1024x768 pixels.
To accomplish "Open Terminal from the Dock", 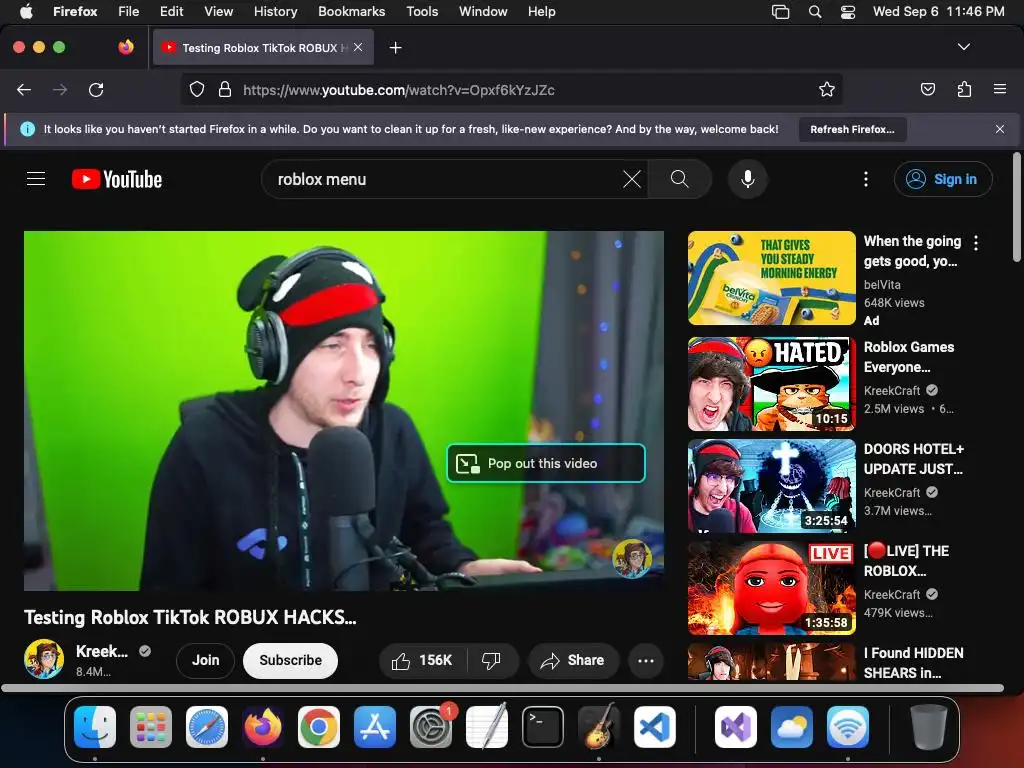I will tap(543, 727).
